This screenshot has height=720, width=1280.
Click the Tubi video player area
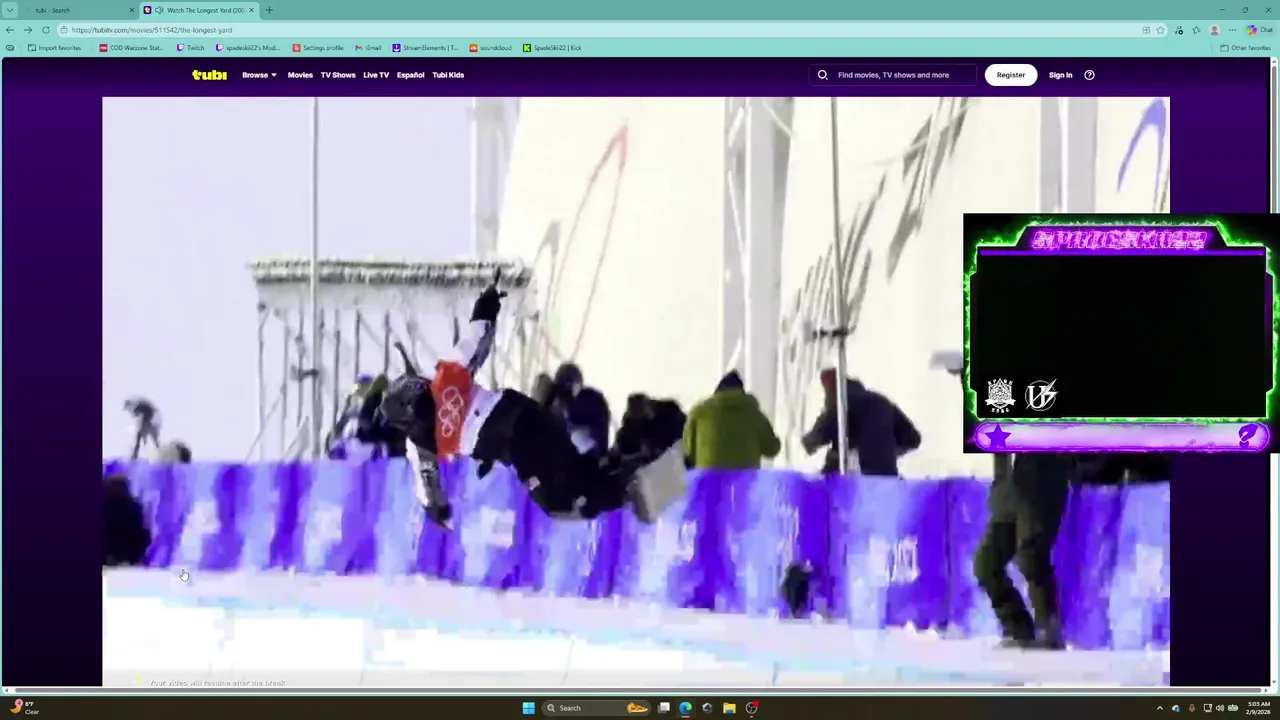(x=635, y=391)
